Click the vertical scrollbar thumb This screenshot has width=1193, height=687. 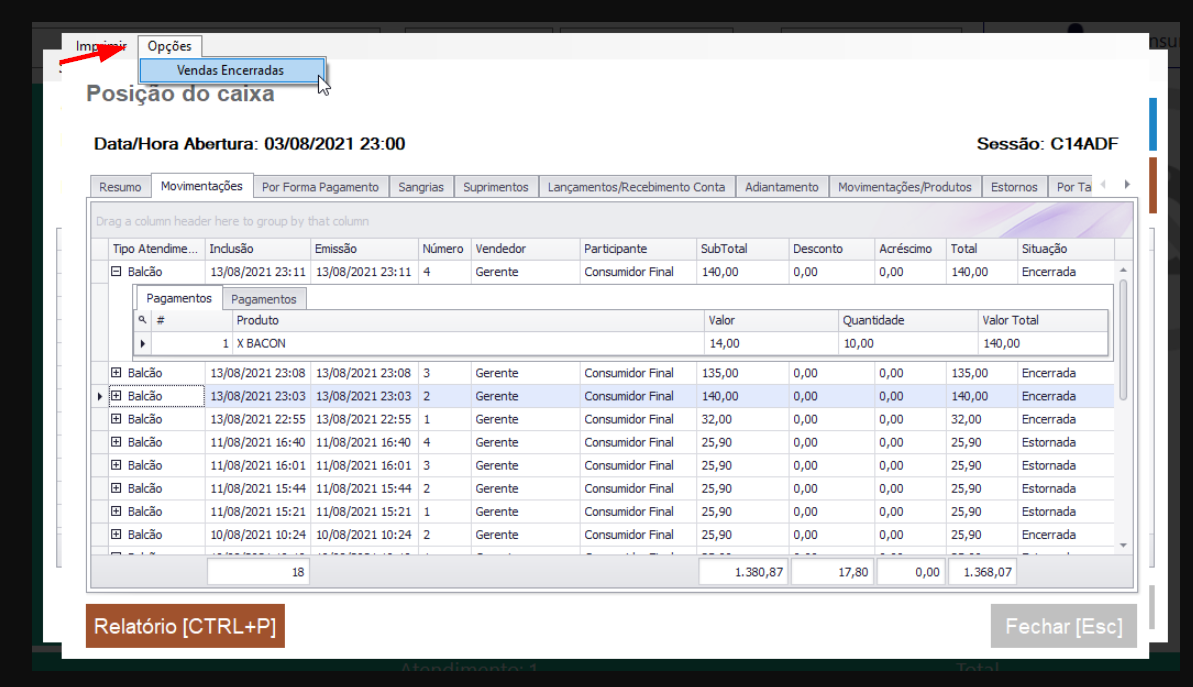tap(1123, 340)
